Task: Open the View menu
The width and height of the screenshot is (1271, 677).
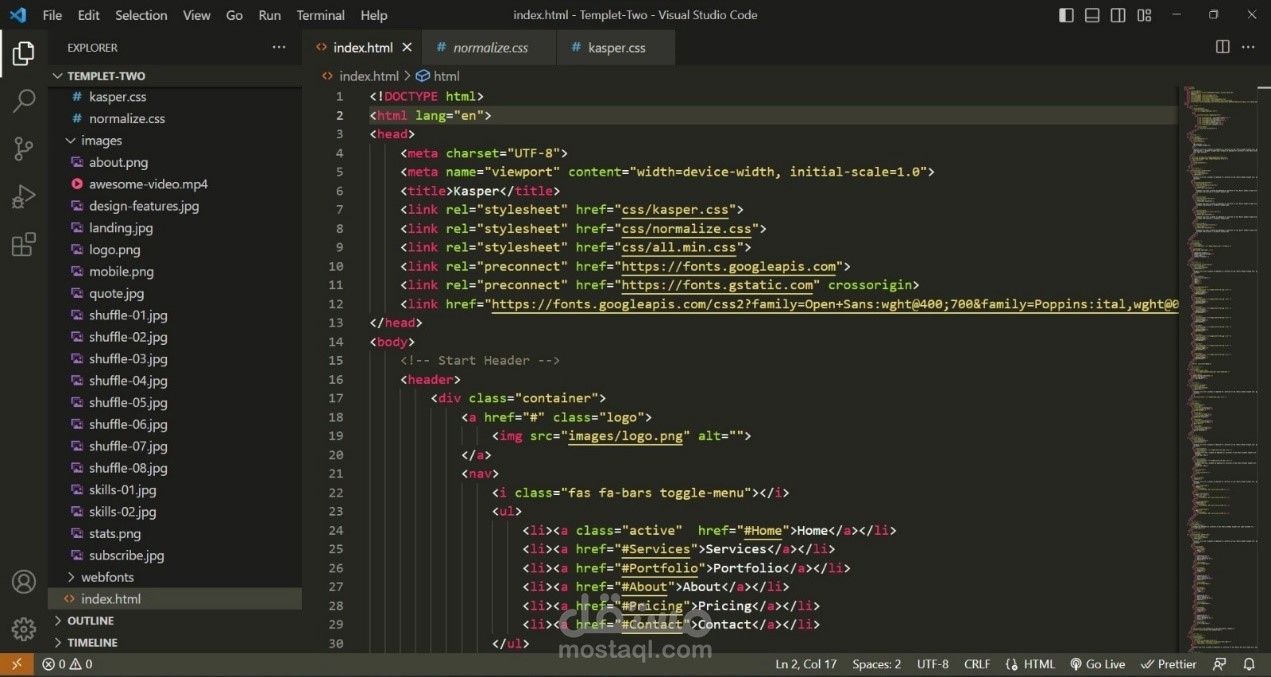Action: (196, 15)
